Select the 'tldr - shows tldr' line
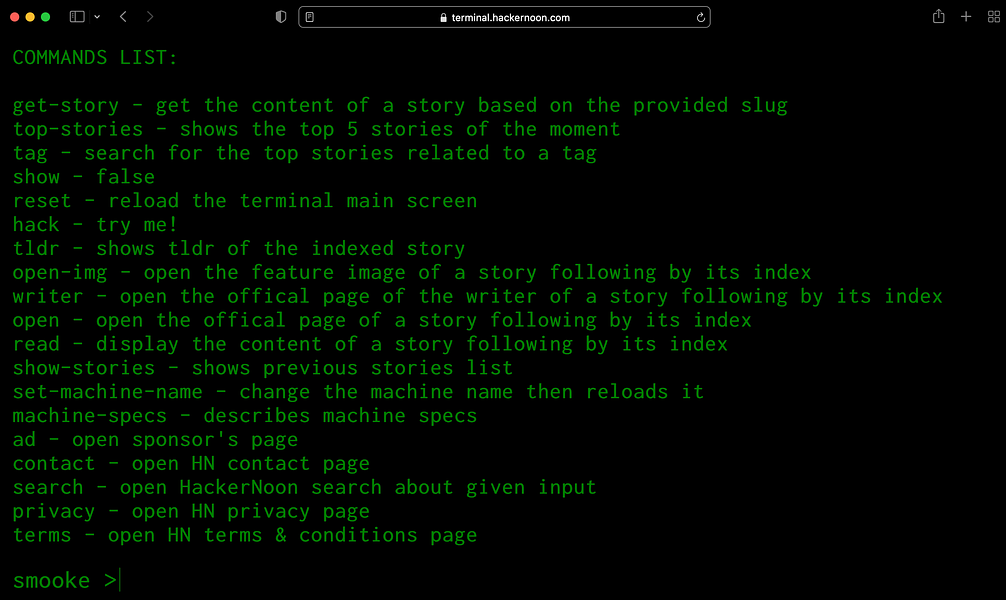Screen dimensions: 1006x600 [x=239, y=248]
